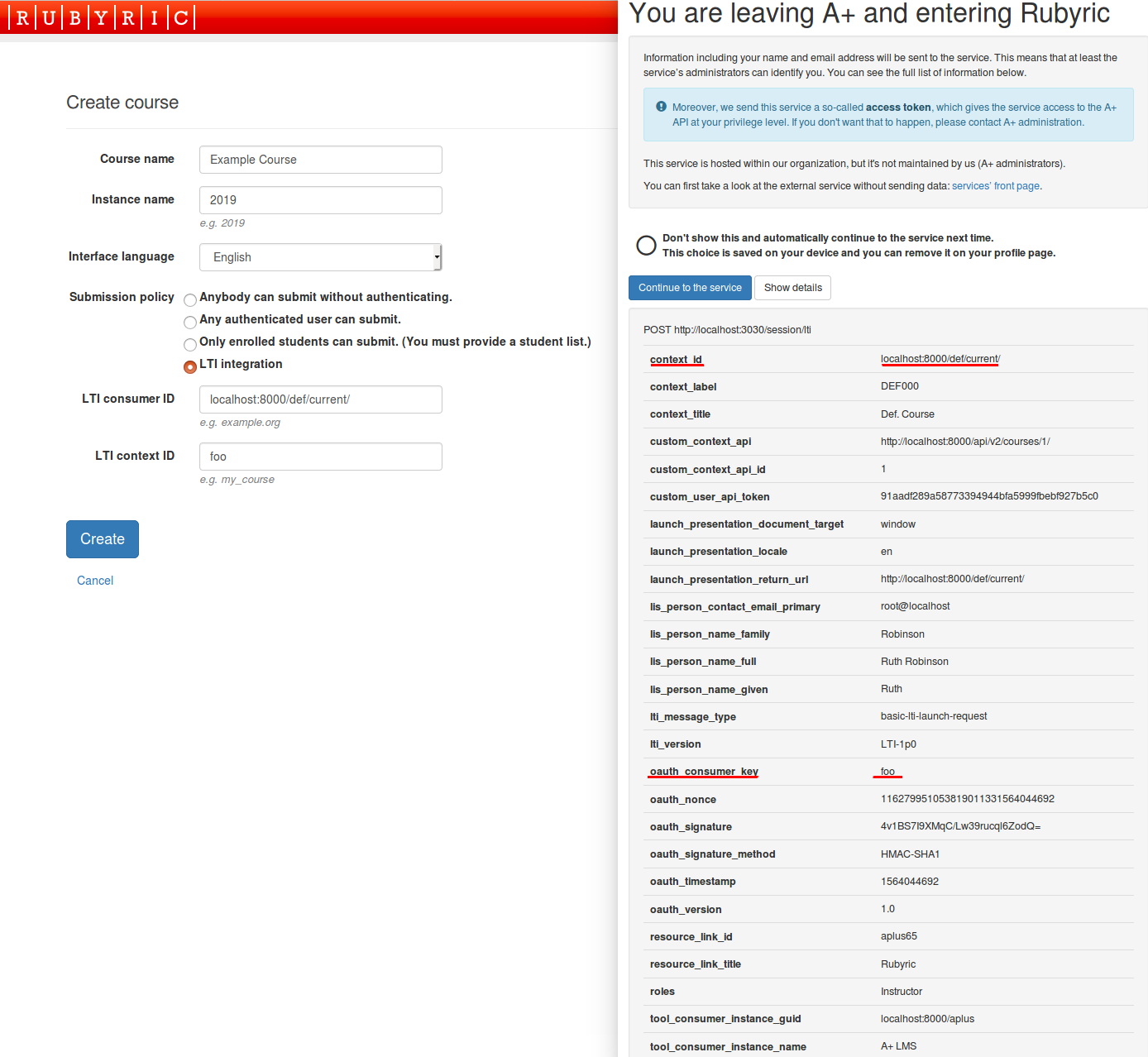Click the launch_presentation_return_url value

(x=952, y=579)
